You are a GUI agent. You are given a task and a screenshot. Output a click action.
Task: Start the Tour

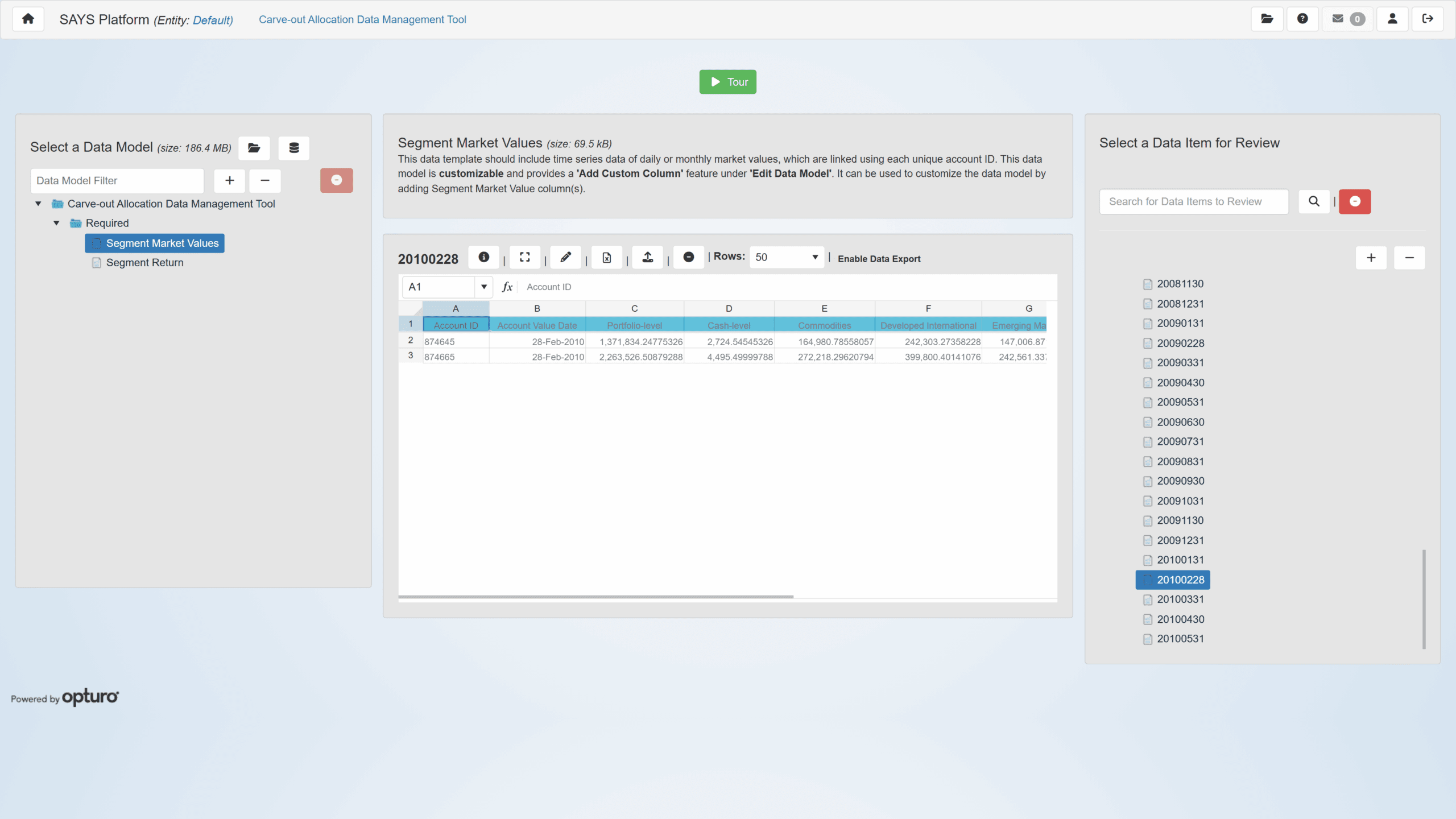(727, 82)
